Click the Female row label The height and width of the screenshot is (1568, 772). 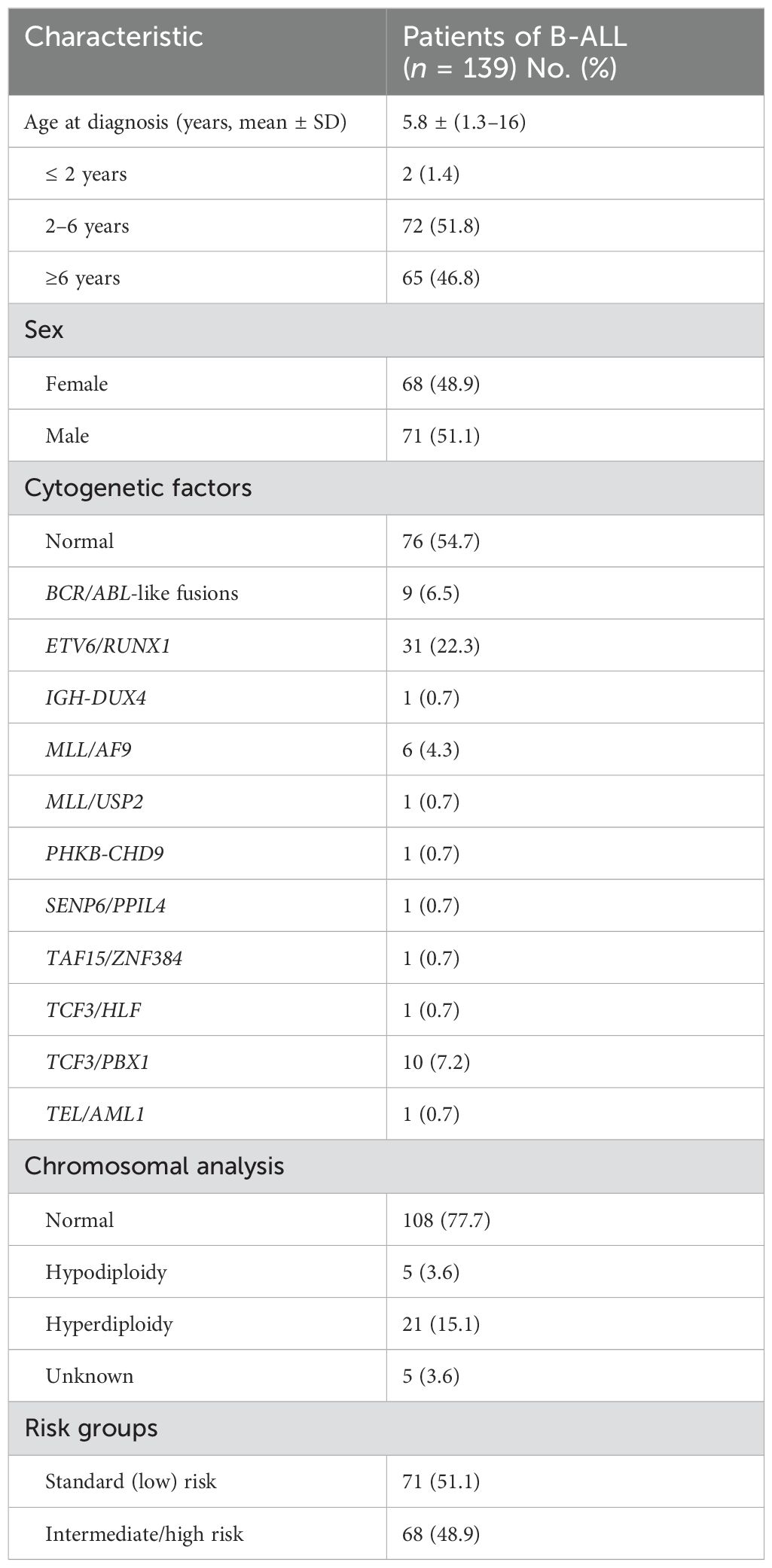pos(77,384)
